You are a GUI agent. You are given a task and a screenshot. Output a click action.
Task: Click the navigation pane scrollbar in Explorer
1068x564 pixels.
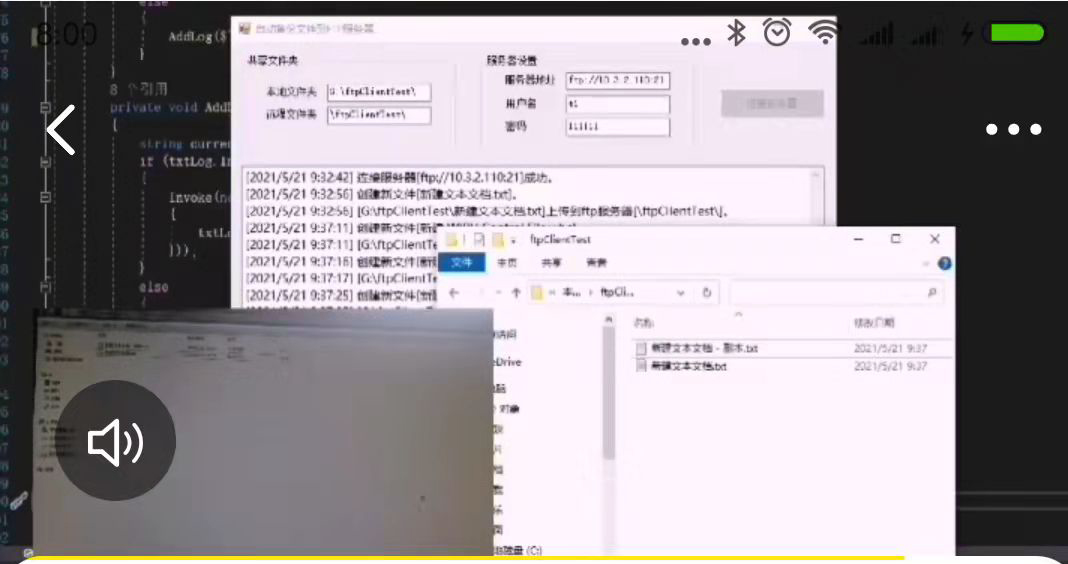pyautogui.click(x=608, y=395)
